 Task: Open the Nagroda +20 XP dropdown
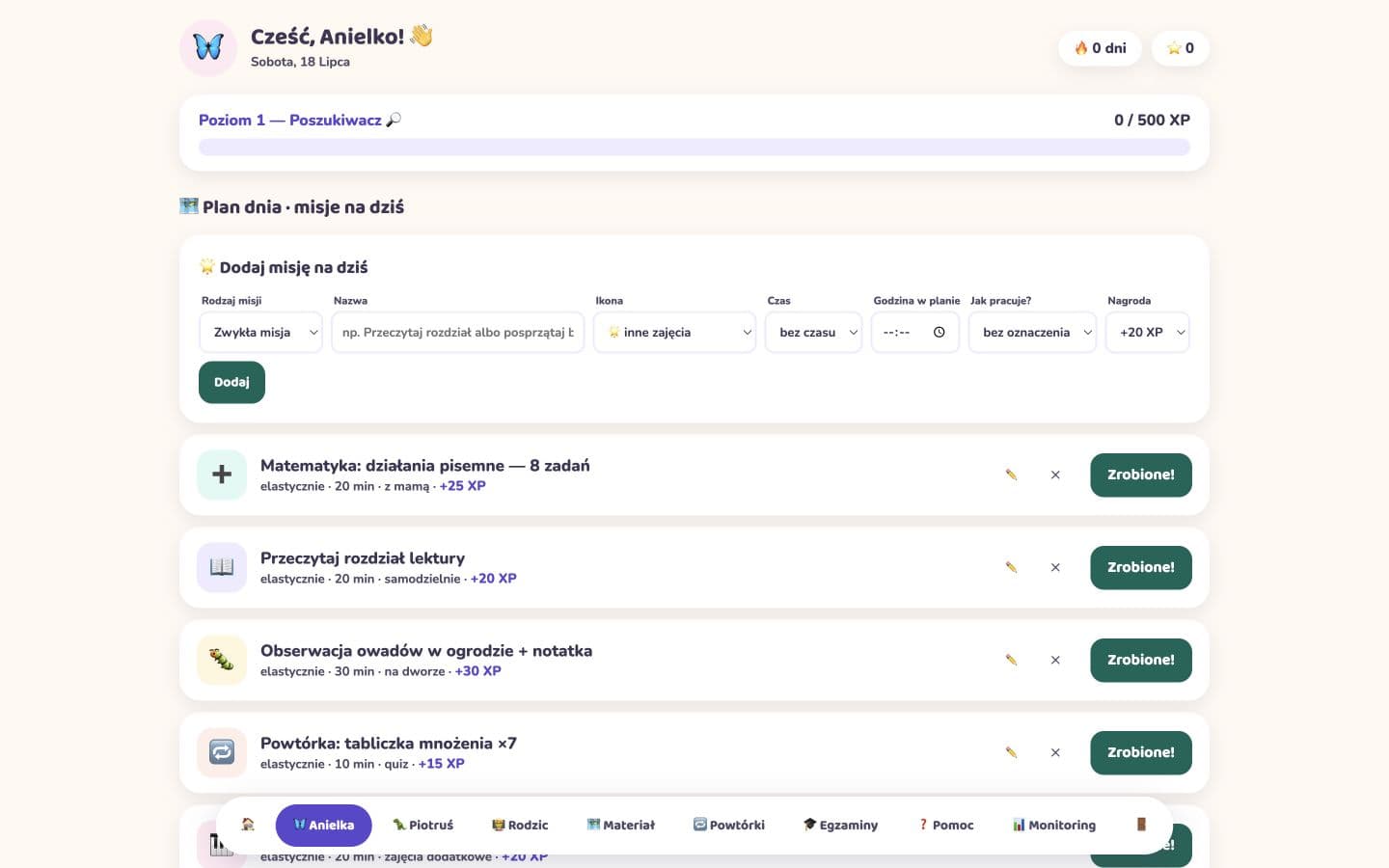(x=1148, y=332)
